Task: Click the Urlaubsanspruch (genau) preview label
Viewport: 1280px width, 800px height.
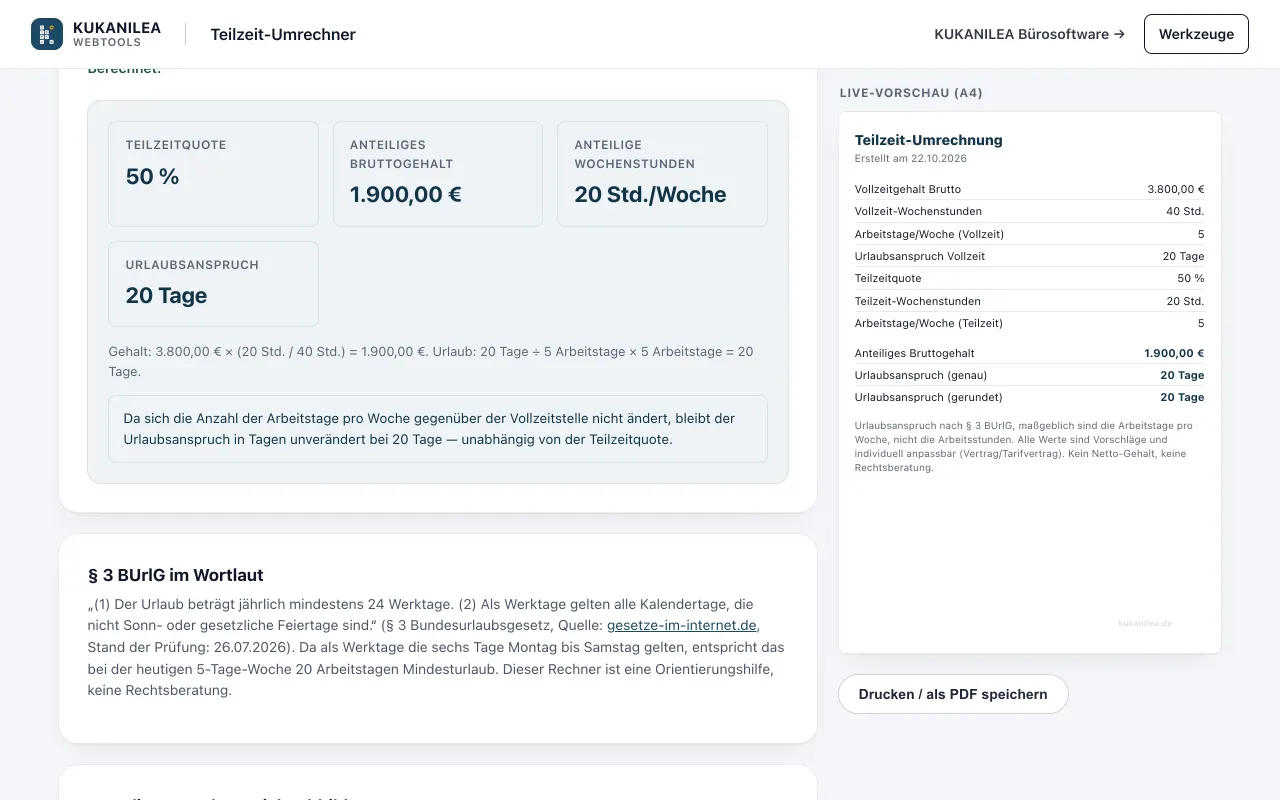Action: tap(921, 375)
